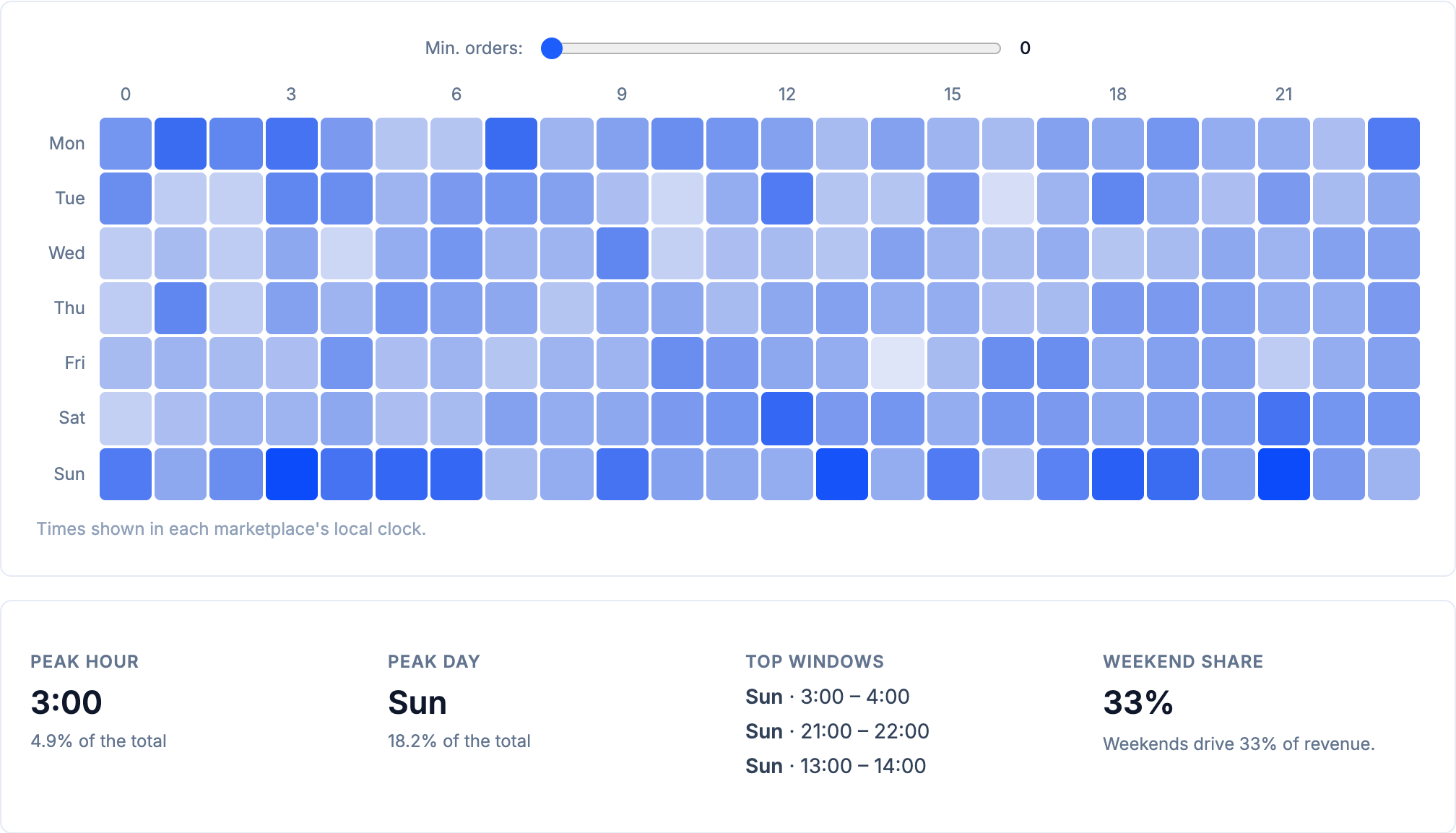Click the Peak Hour value 3:00
This screenshot has width=1456, height=833.
click(x=66, y=702)
